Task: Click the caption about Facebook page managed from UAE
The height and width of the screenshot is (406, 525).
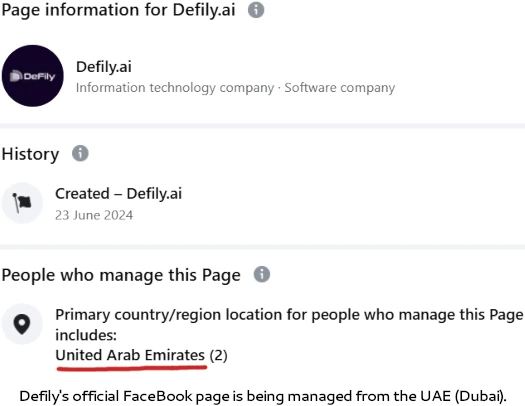Action: [263, 396]
